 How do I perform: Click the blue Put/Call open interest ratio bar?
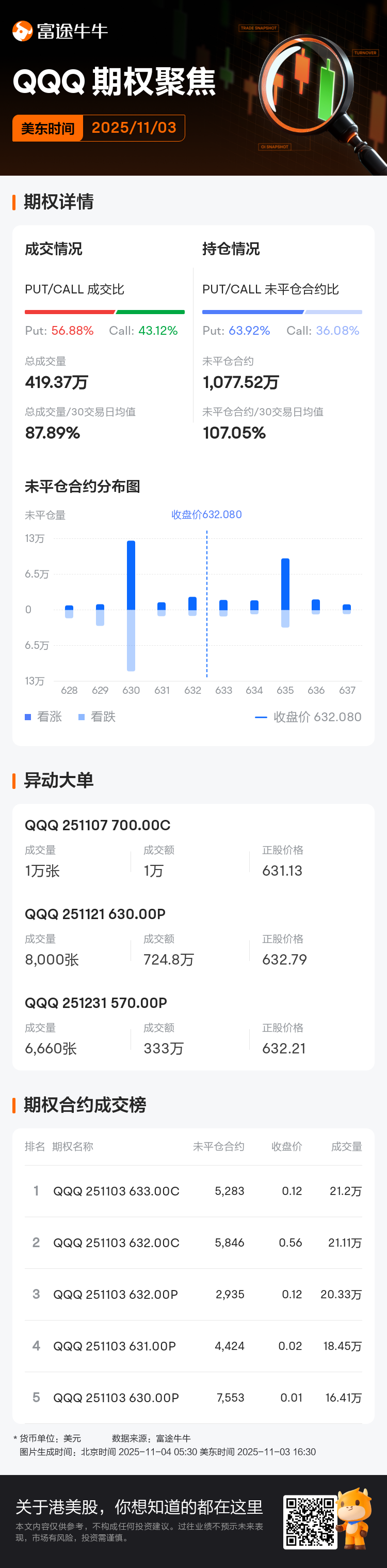point(282,312)
